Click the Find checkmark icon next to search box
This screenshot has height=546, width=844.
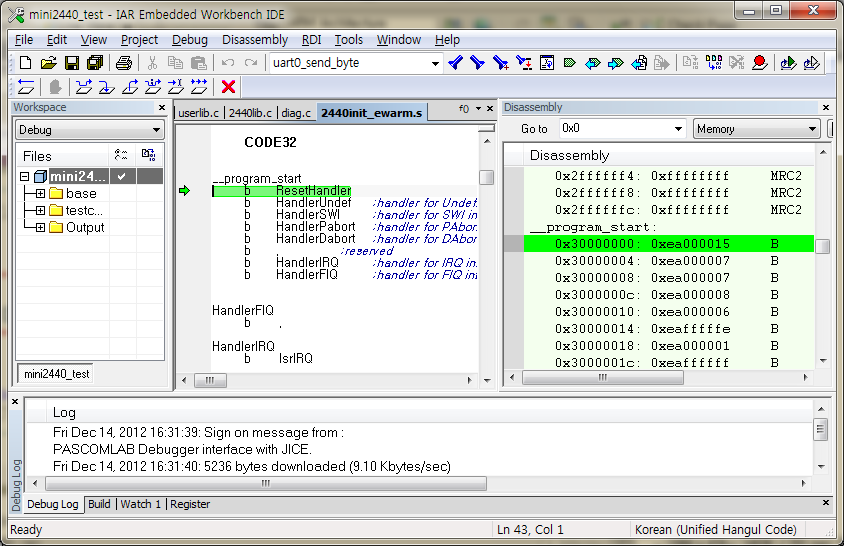pyautogui.click(x=455, y=63)
